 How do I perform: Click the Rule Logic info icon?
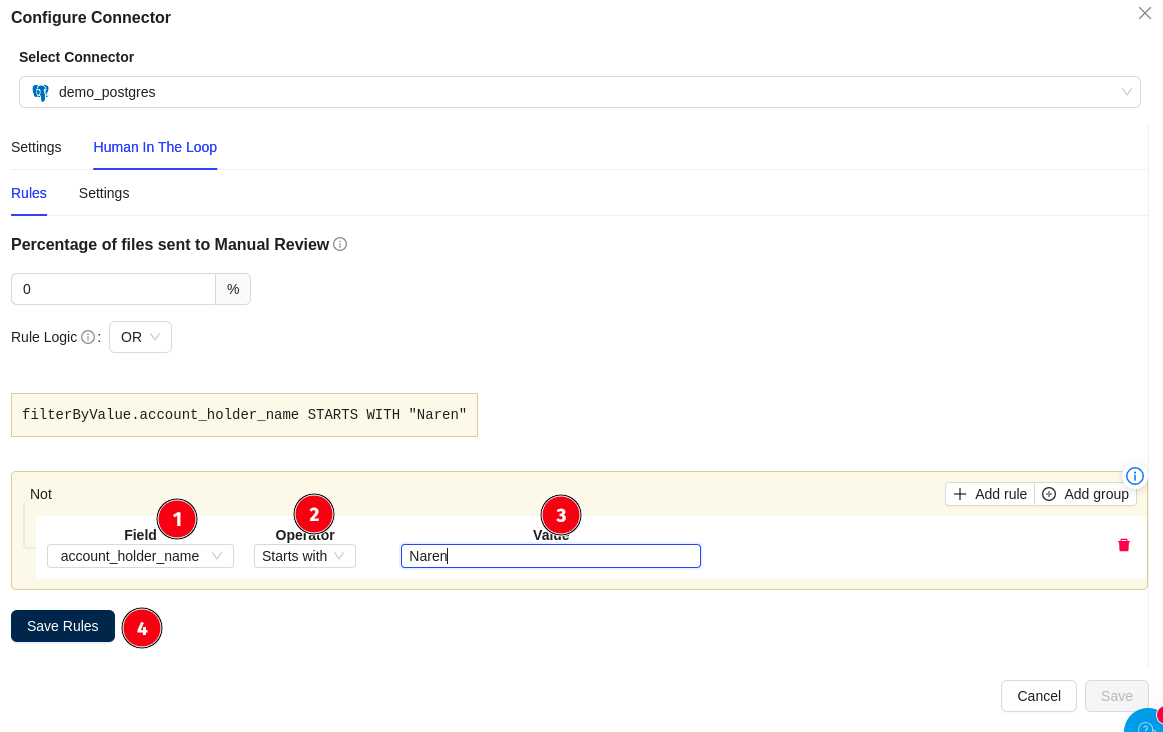coord(88,337)
